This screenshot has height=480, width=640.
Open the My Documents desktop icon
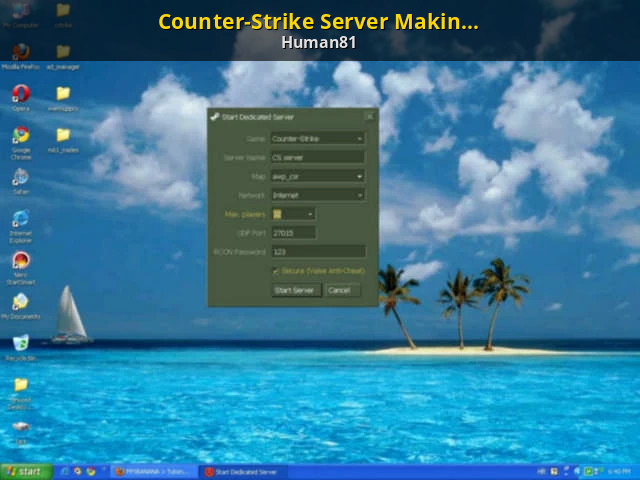(x=20, y=302)
